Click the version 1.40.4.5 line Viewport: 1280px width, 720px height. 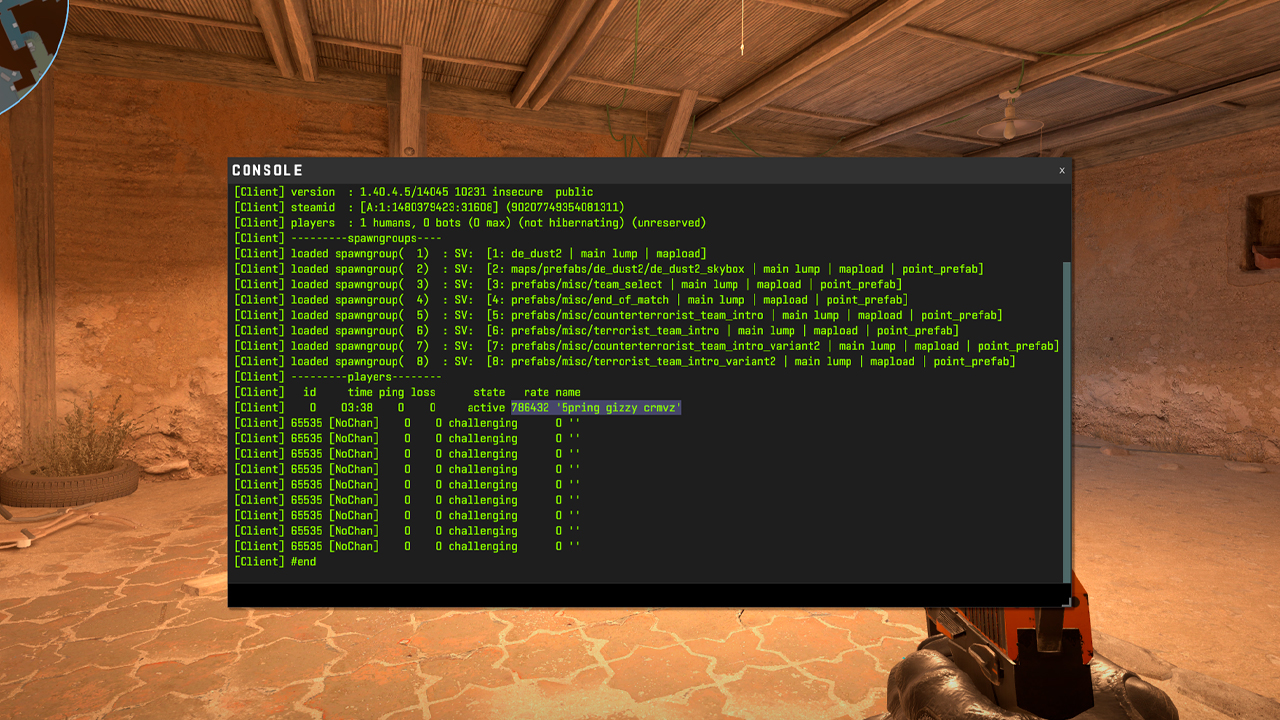coord(414,192)
